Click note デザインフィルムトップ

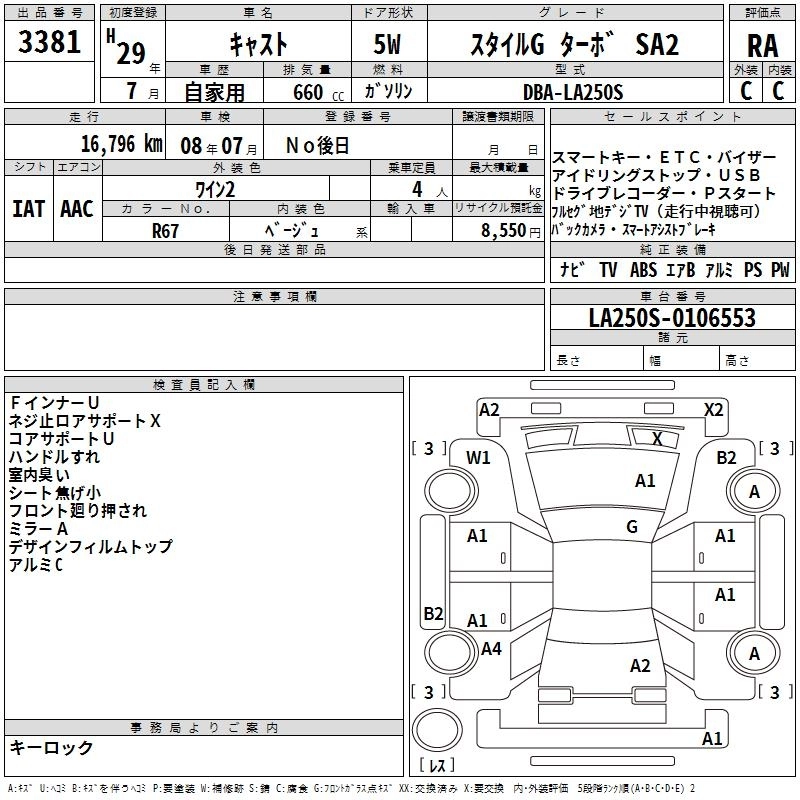[x=91, y=547]
